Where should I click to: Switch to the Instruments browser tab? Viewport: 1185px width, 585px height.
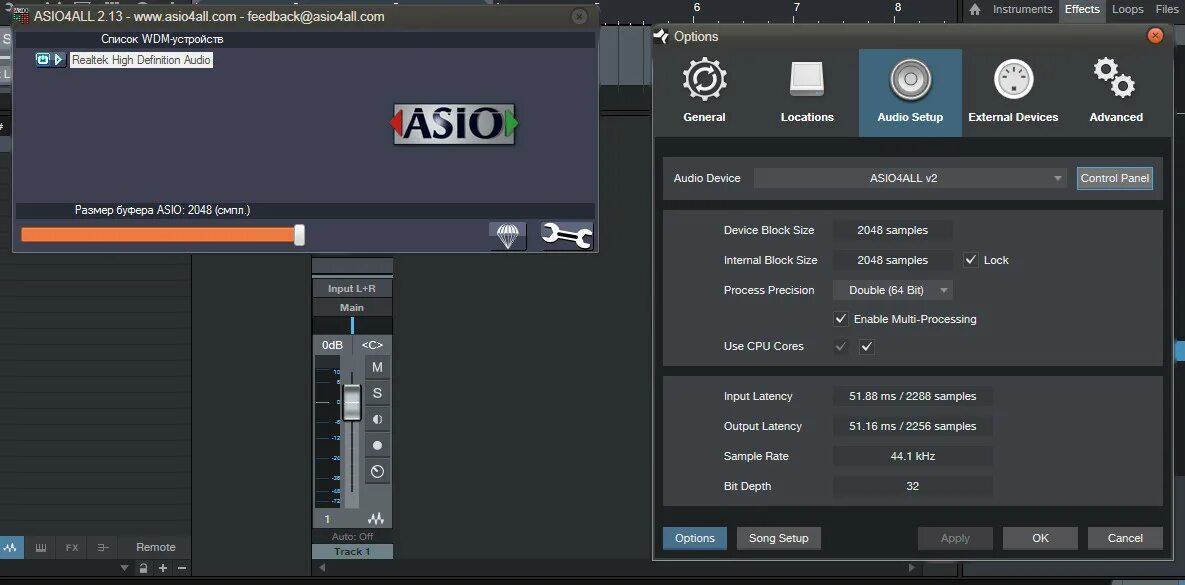click(1023, 9)
